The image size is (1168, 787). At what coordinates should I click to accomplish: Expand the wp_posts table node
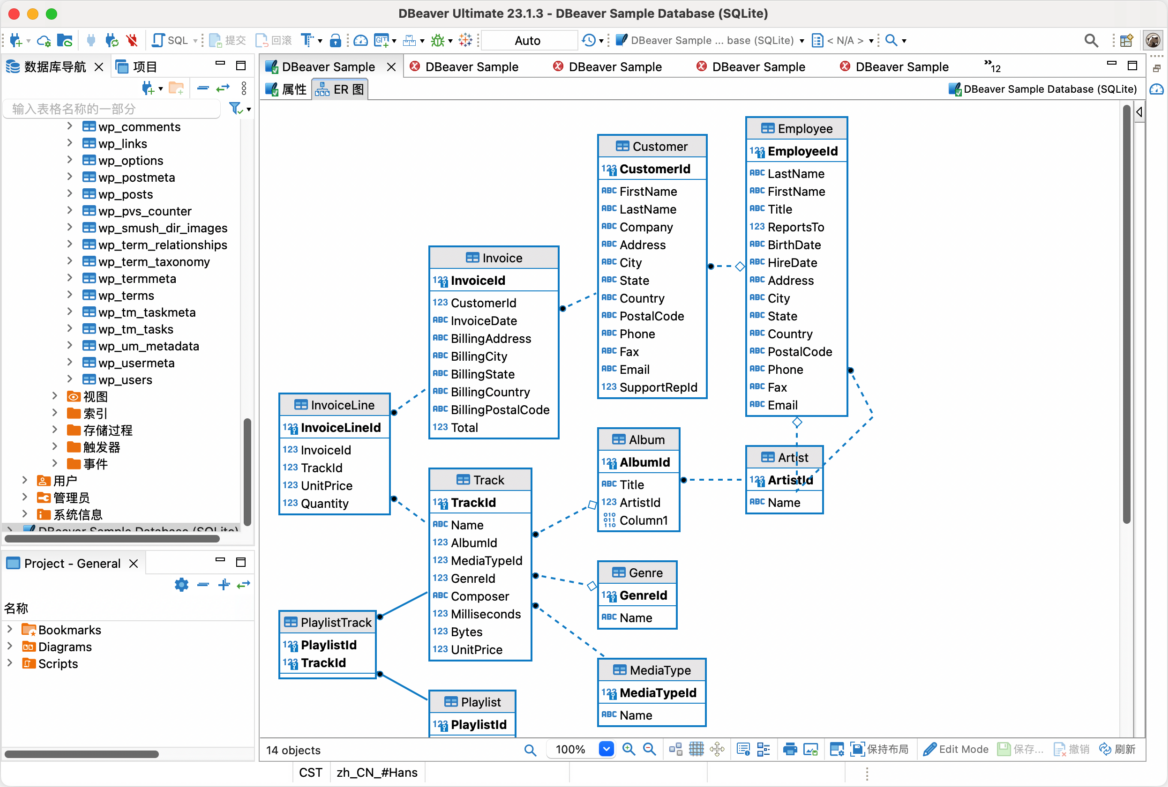click(70, 194)
